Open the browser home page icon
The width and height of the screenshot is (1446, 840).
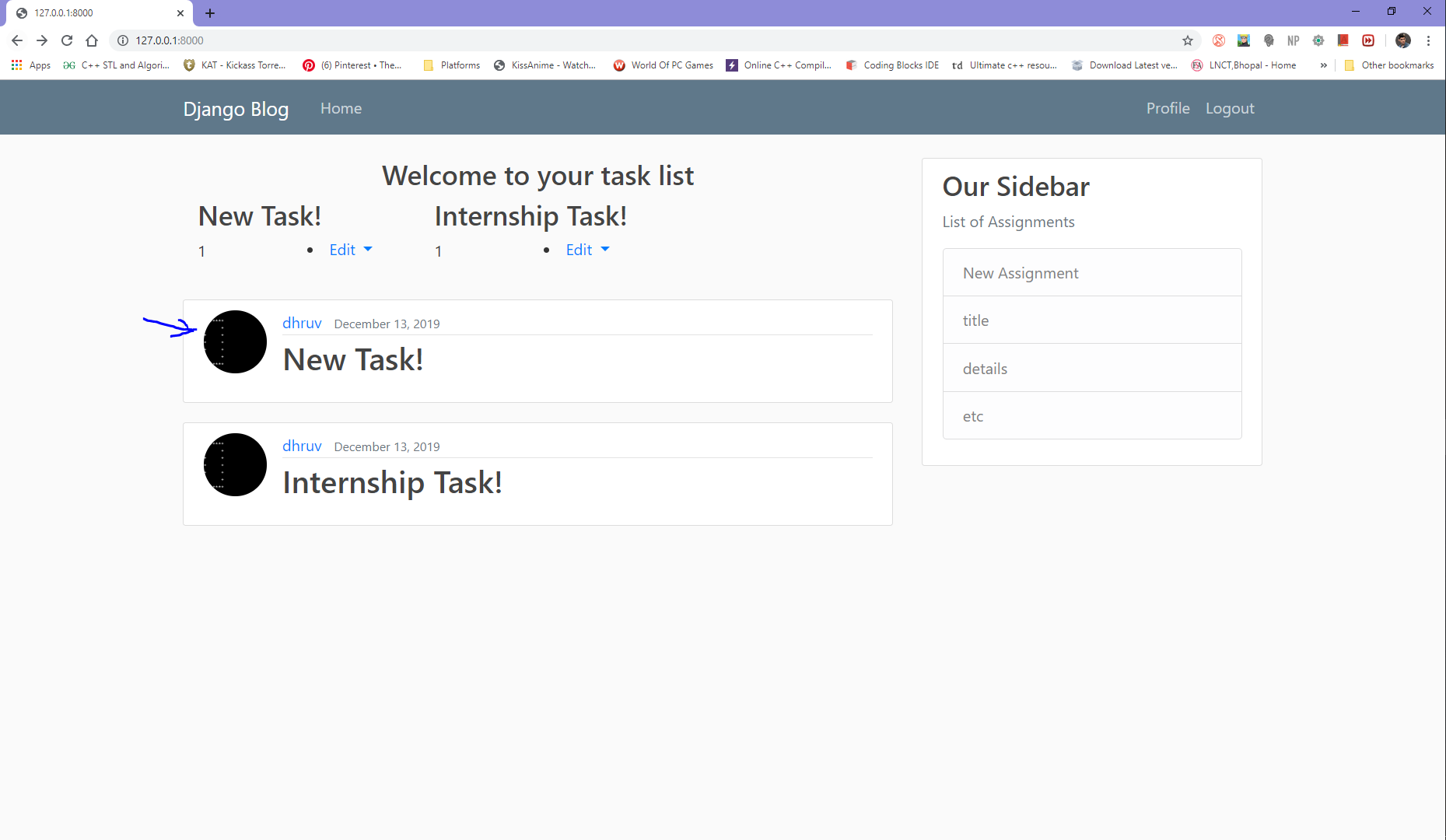coord(92,40)
